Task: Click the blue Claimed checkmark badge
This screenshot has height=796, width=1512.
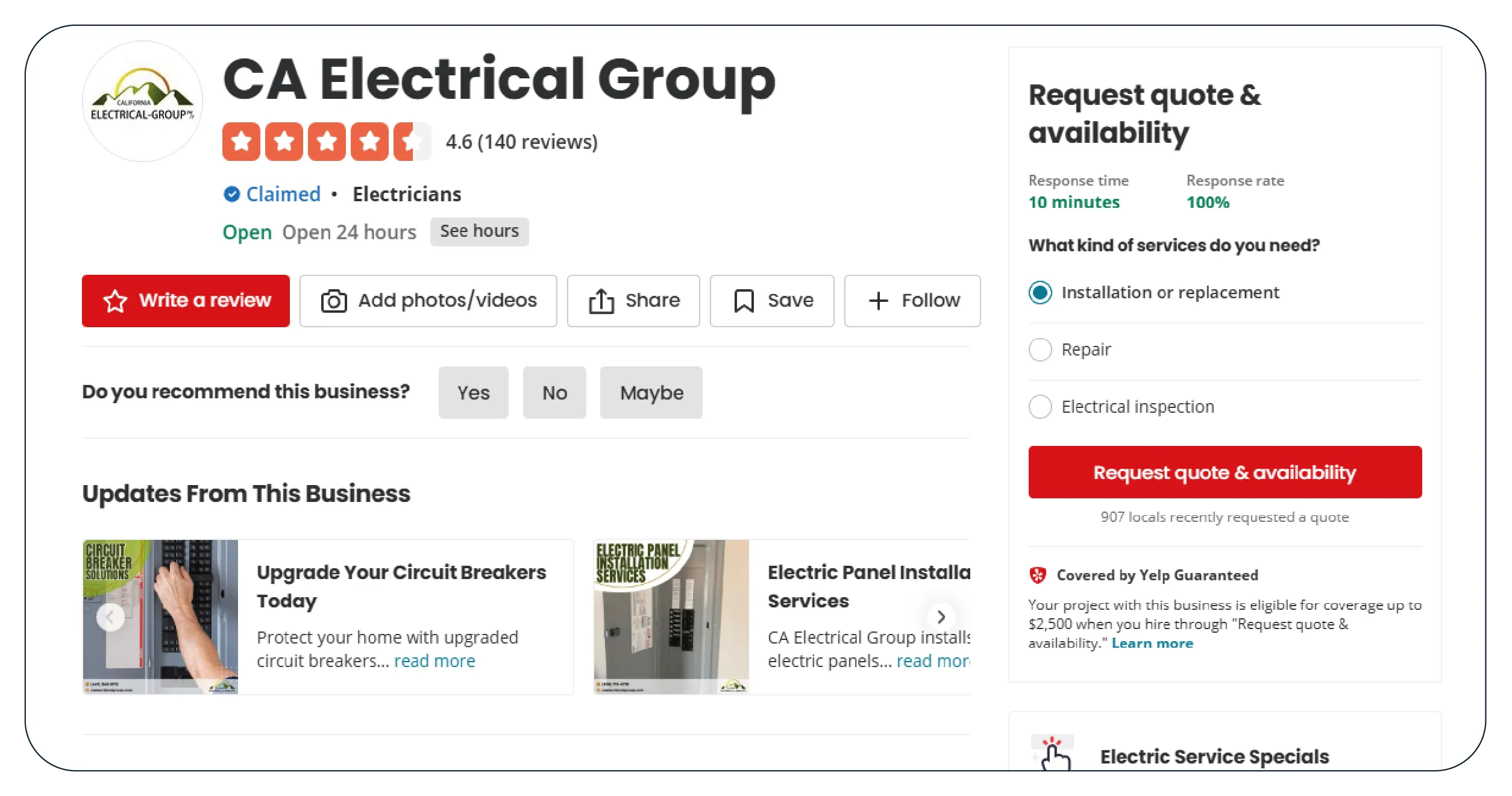Action: pyautogui.click(x=231, y=194)
